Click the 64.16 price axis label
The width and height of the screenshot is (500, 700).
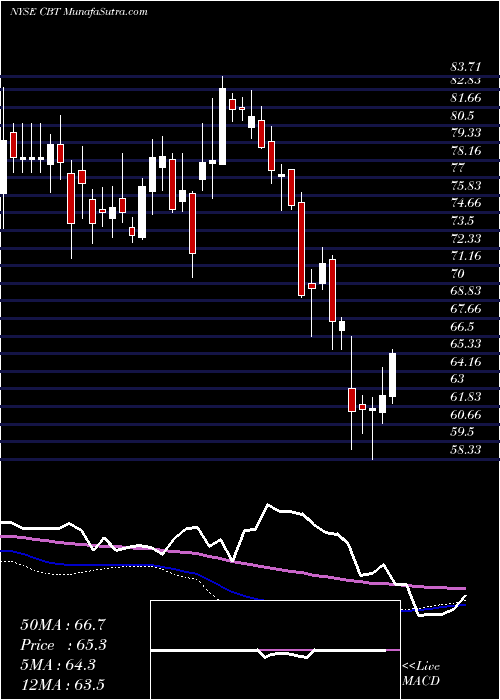tap(466, 361)
